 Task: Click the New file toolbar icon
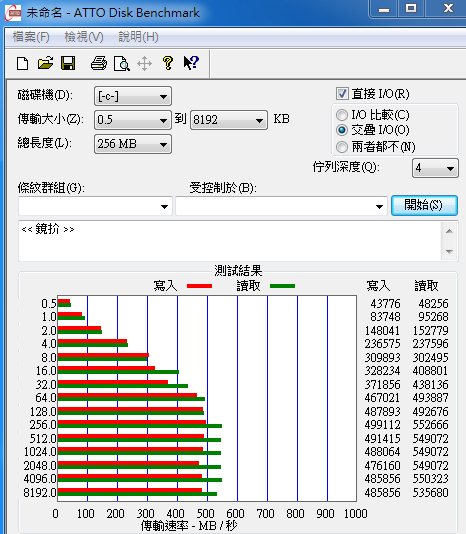click(22, 63)
